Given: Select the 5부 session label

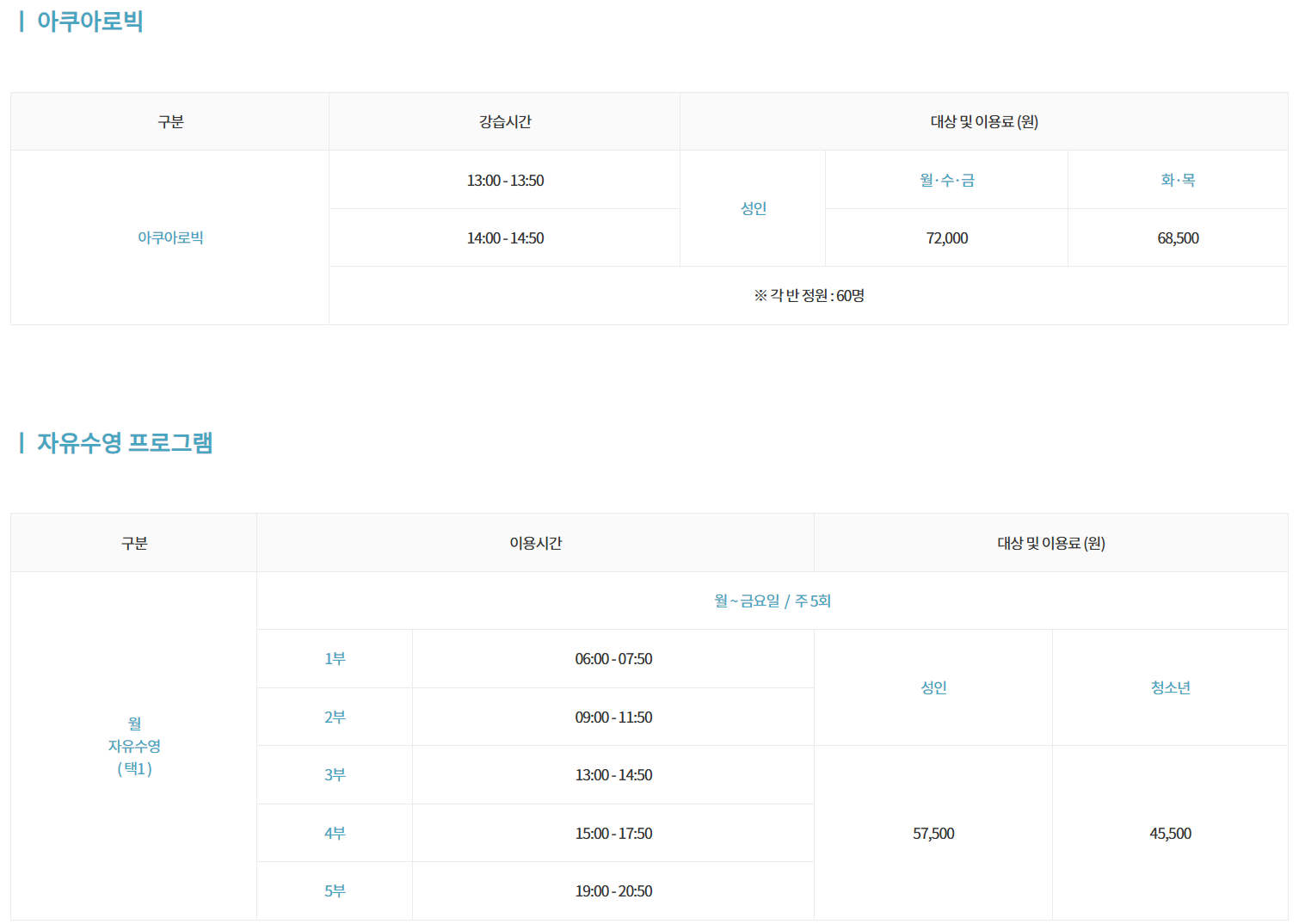Looking at the screenshot, I should [x=335, y=891].
